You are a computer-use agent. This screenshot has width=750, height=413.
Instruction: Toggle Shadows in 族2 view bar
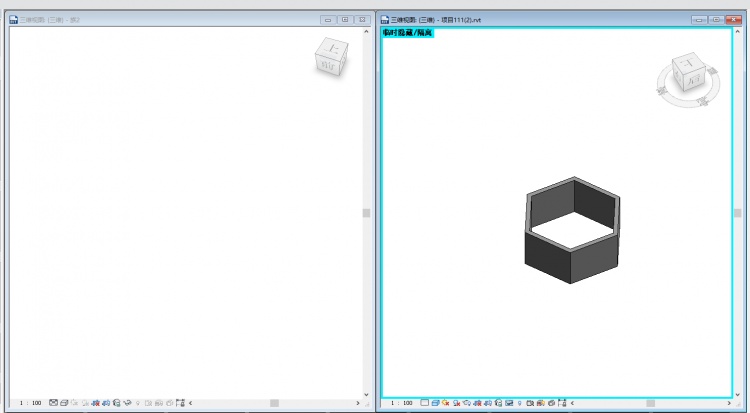pyautogui.click(x=85, y=403)
